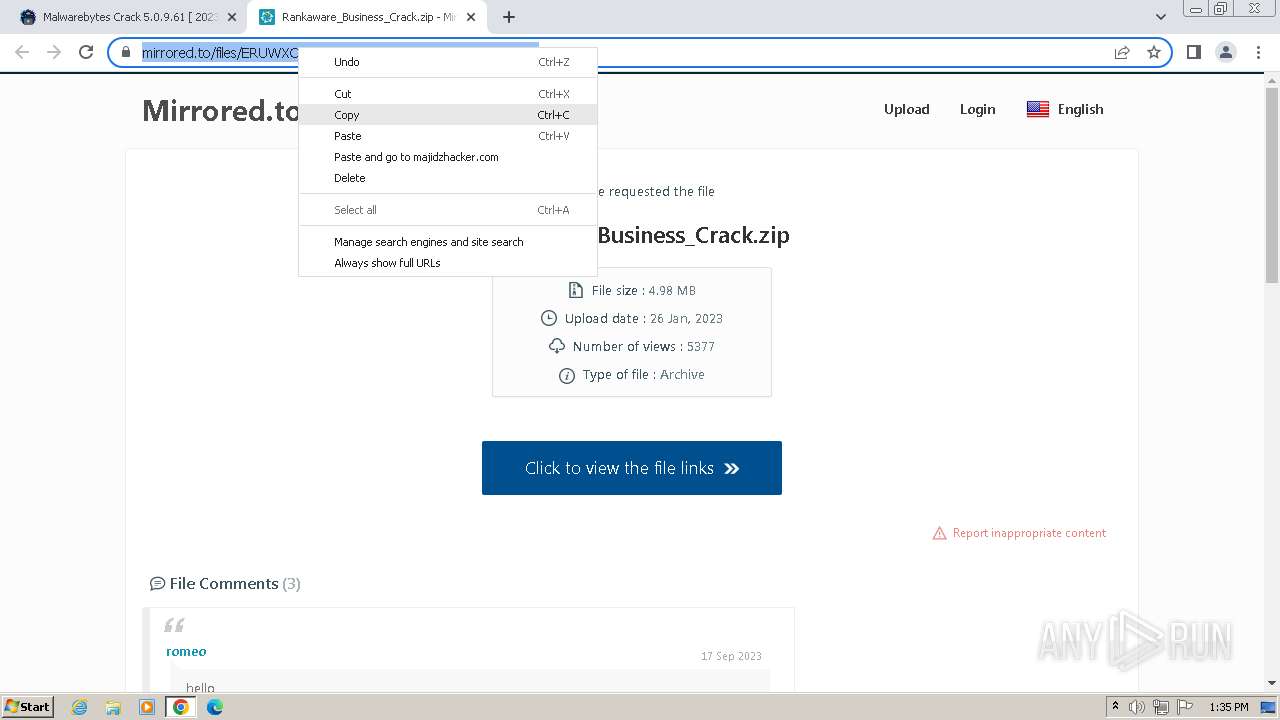Click the Type of file Archive text
1280x720 pixels.
[643, 374]
